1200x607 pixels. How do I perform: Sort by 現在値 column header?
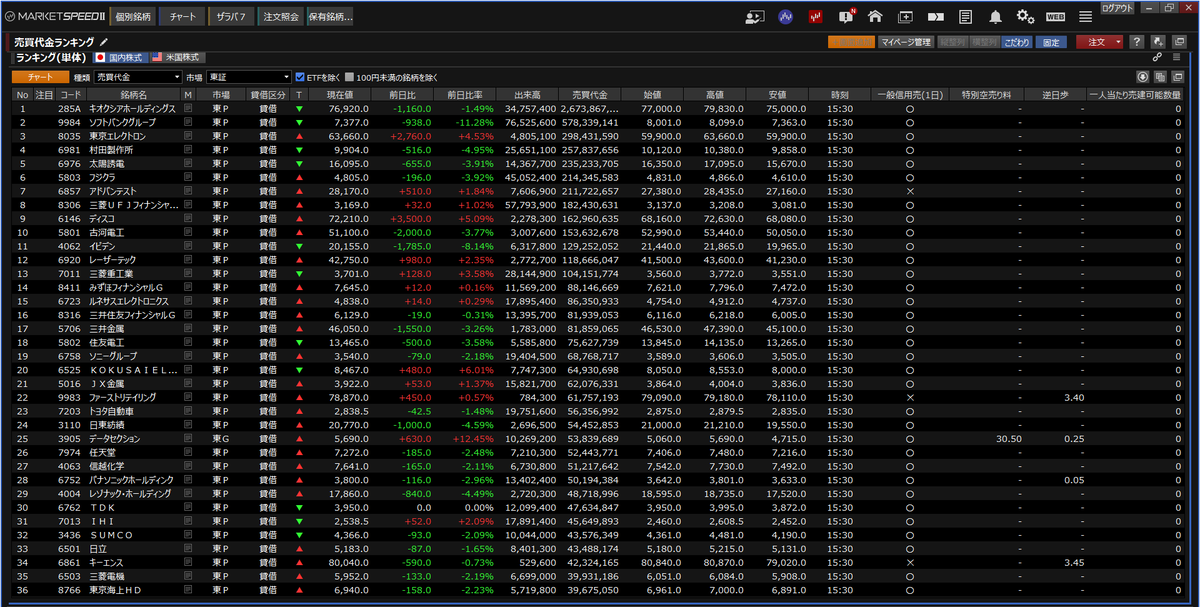[x=341, y=94]
